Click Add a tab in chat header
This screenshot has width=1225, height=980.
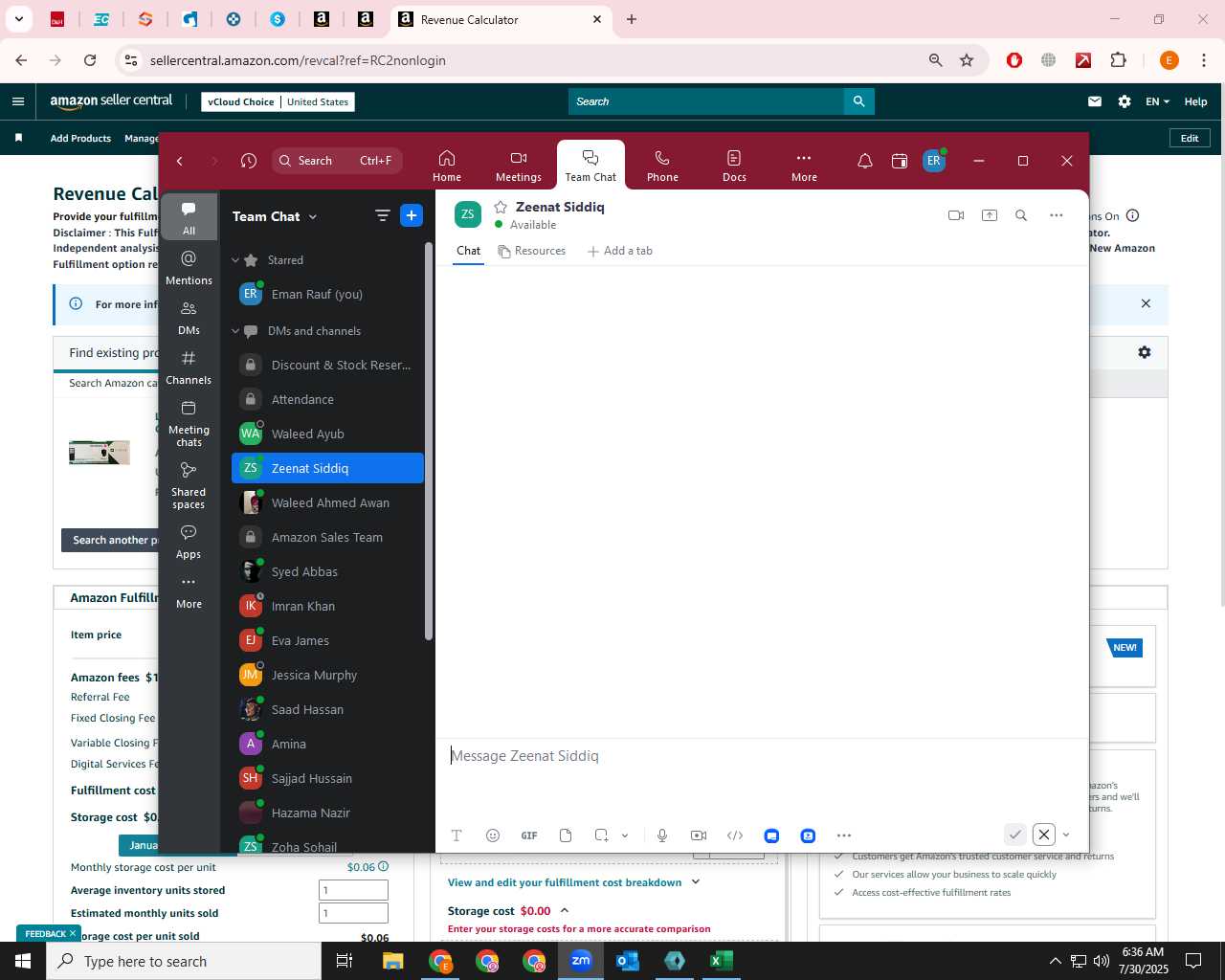[620, 251]
